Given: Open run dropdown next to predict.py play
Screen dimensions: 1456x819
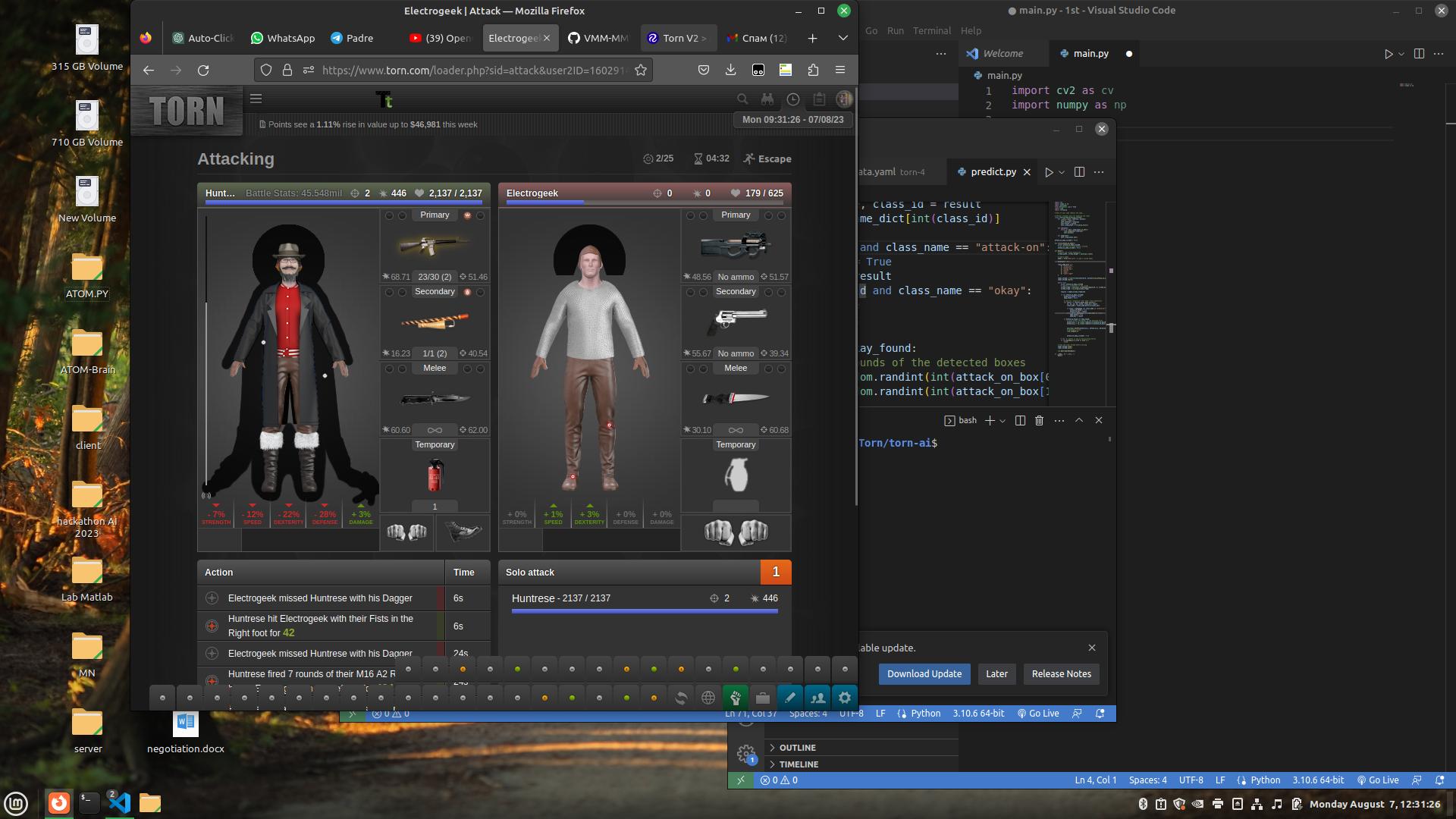Looking at the screenshot, I should point(1062,172).
